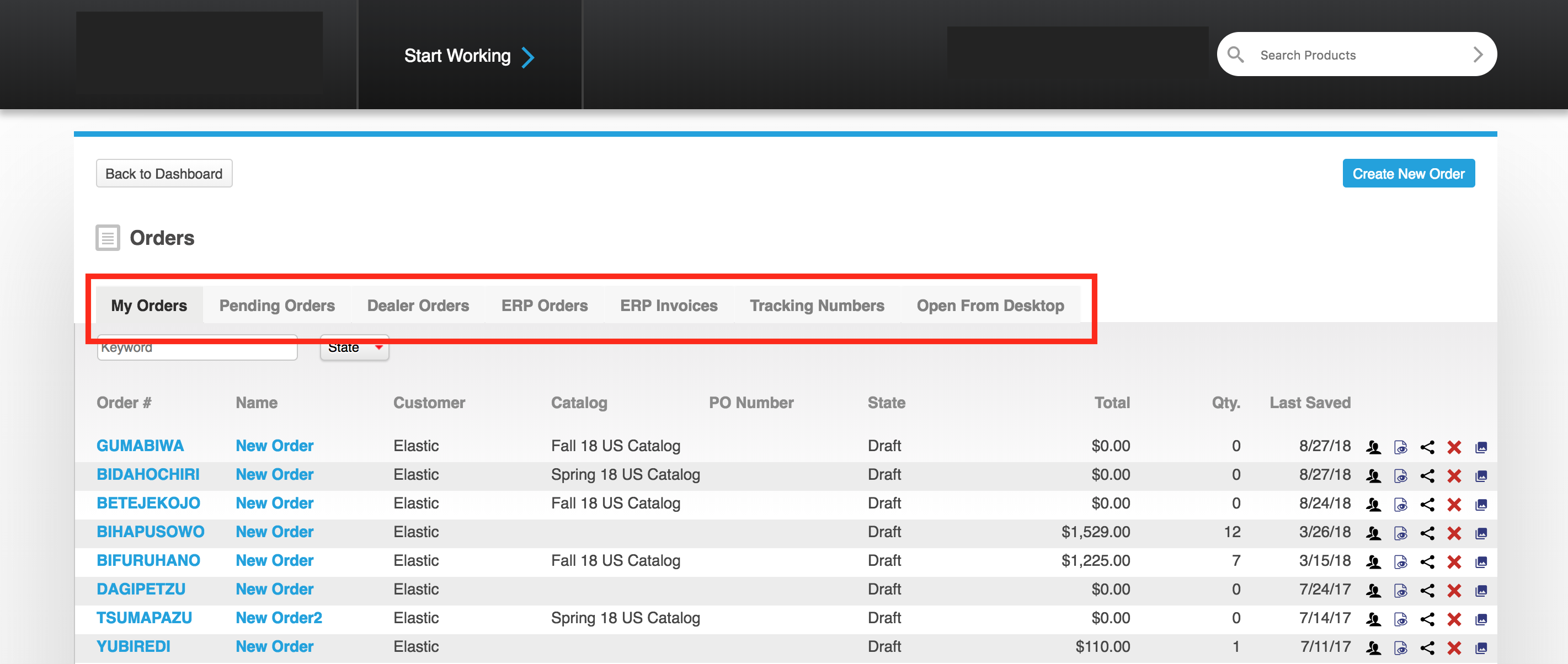Select the Tracking Numbers tab
Viewport: 1568px width, 664px height.
coord(817,306)
